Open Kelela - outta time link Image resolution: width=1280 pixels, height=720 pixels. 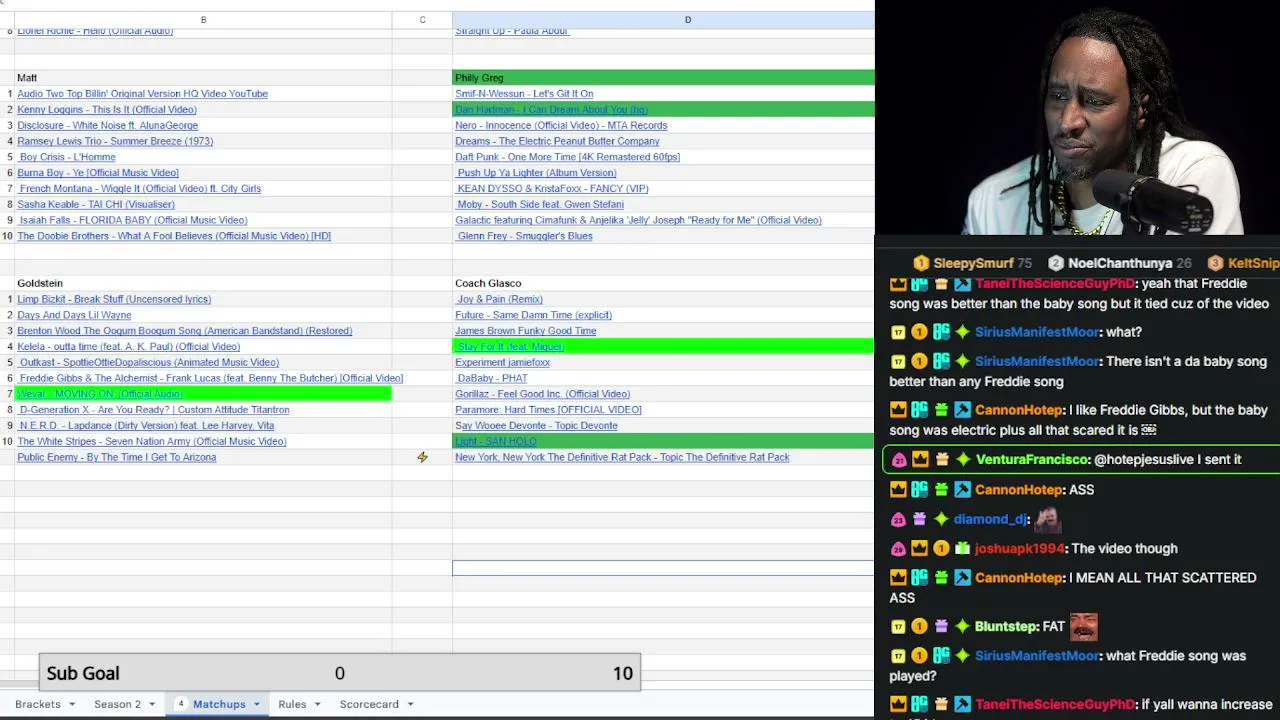click(x=128, y=347)
